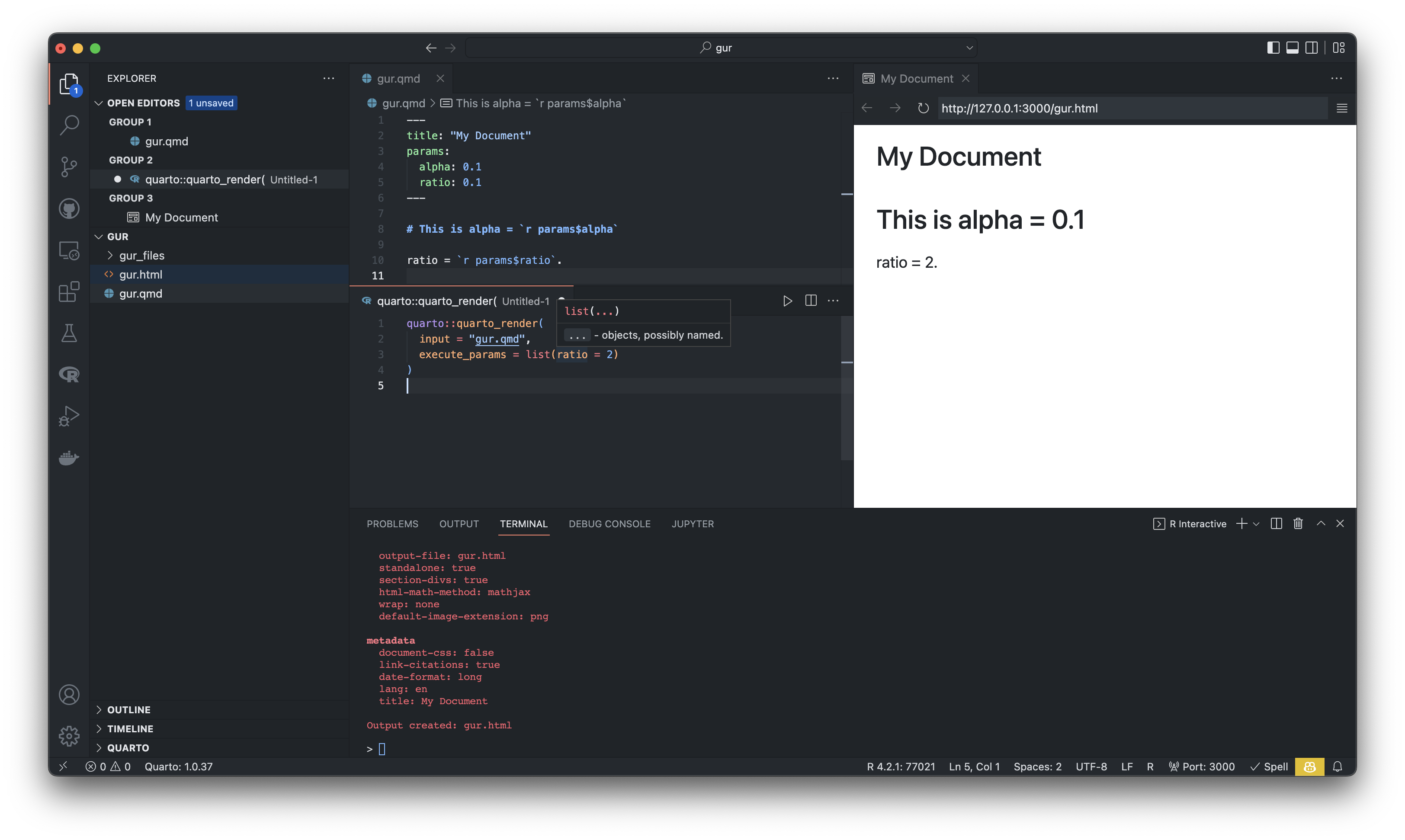
Task: Open the notifications bell
Action: tap(1338, 766)
